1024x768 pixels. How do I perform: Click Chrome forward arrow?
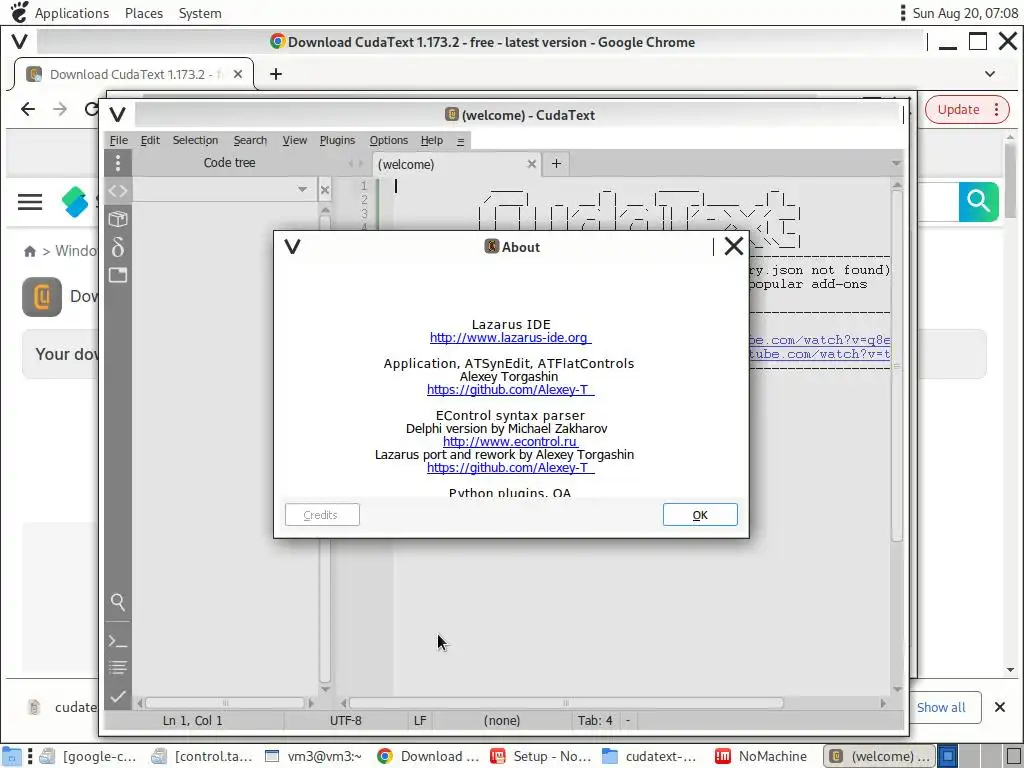point(60,109)
